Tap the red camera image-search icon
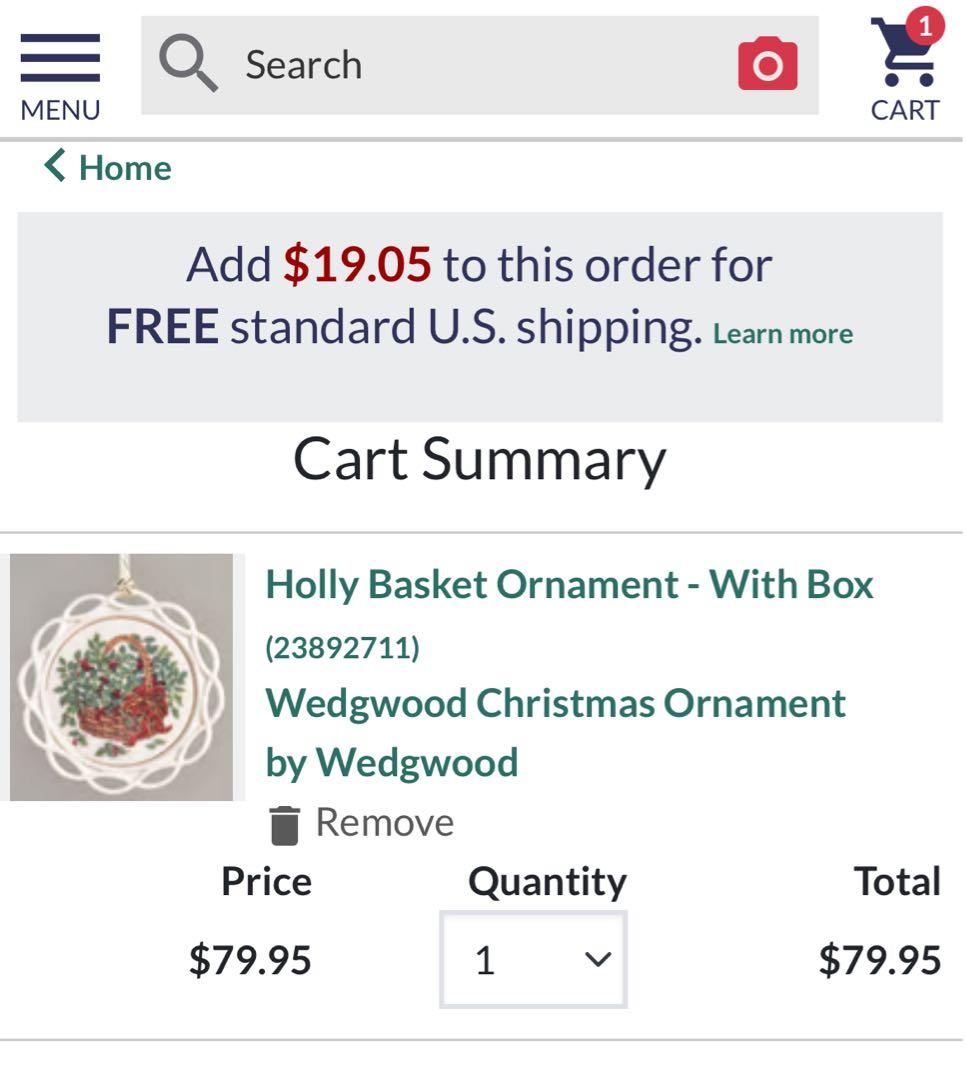Viewport: 966px width, 1080px height. tap(768, 65)
